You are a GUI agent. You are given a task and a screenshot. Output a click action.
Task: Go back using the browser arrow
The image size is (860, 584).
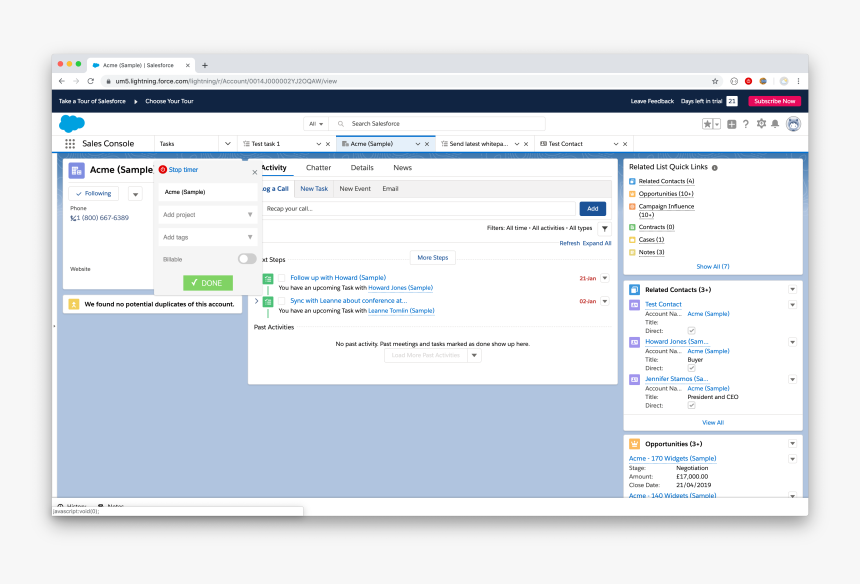(x=61, y=81)
